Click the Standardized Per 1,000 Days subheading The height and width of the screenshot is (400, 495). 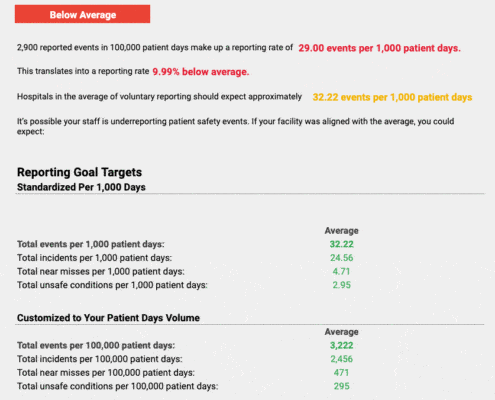pyautogui.click(x=81, y=187)
